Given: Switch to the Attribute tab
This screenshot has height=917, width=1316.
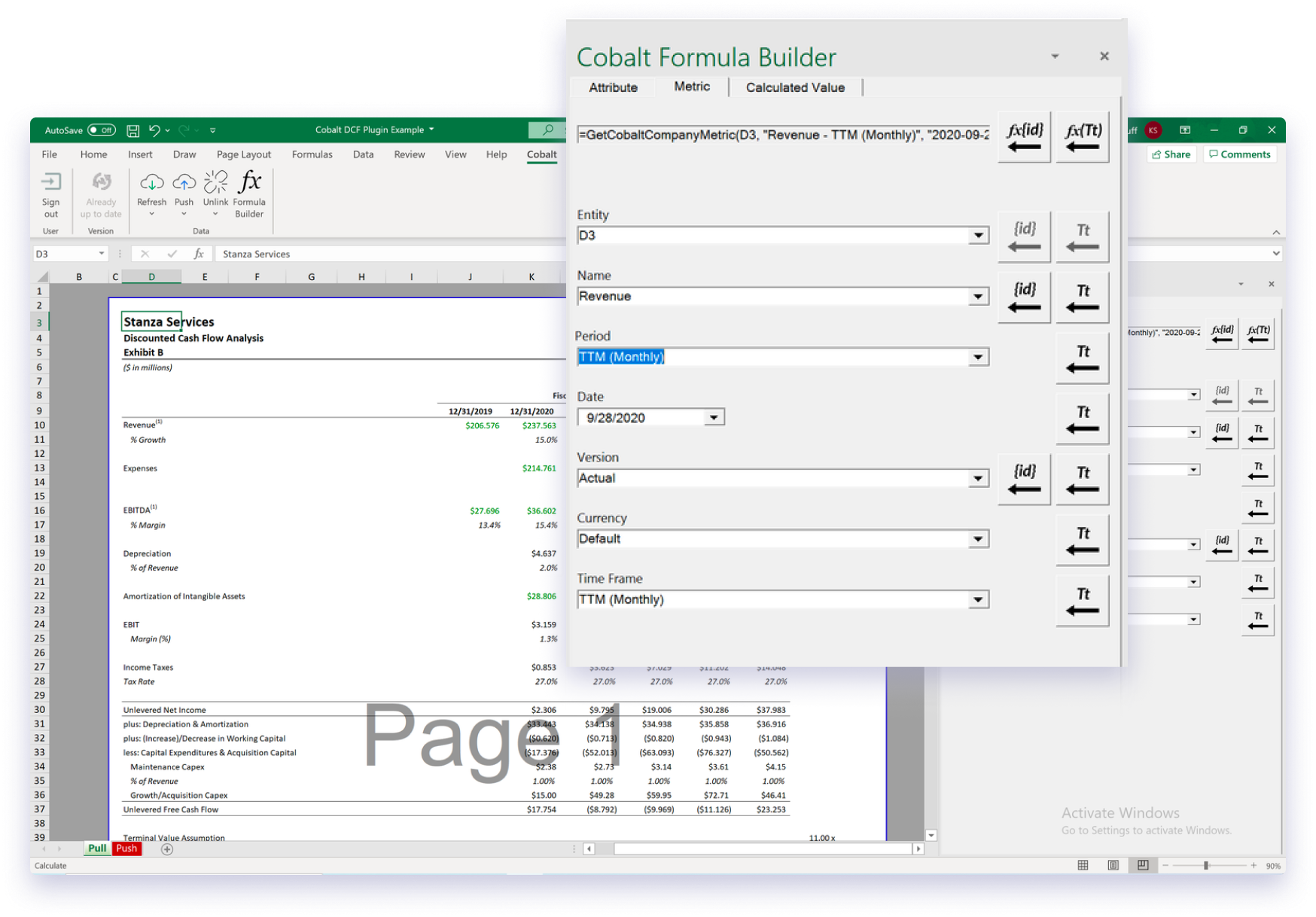Looking at the screenshot, I should click(x=613, y=87).
